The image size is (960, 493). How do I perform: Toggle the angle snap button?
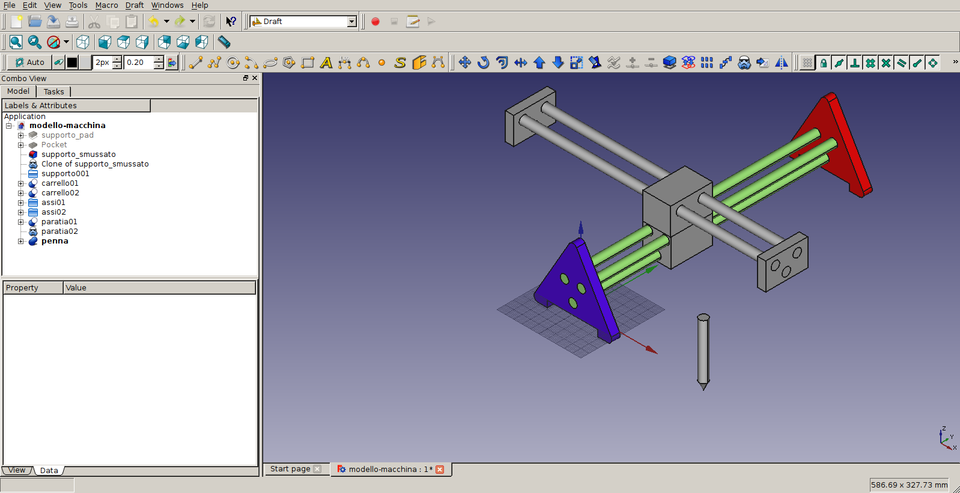[x=932, y=62]
